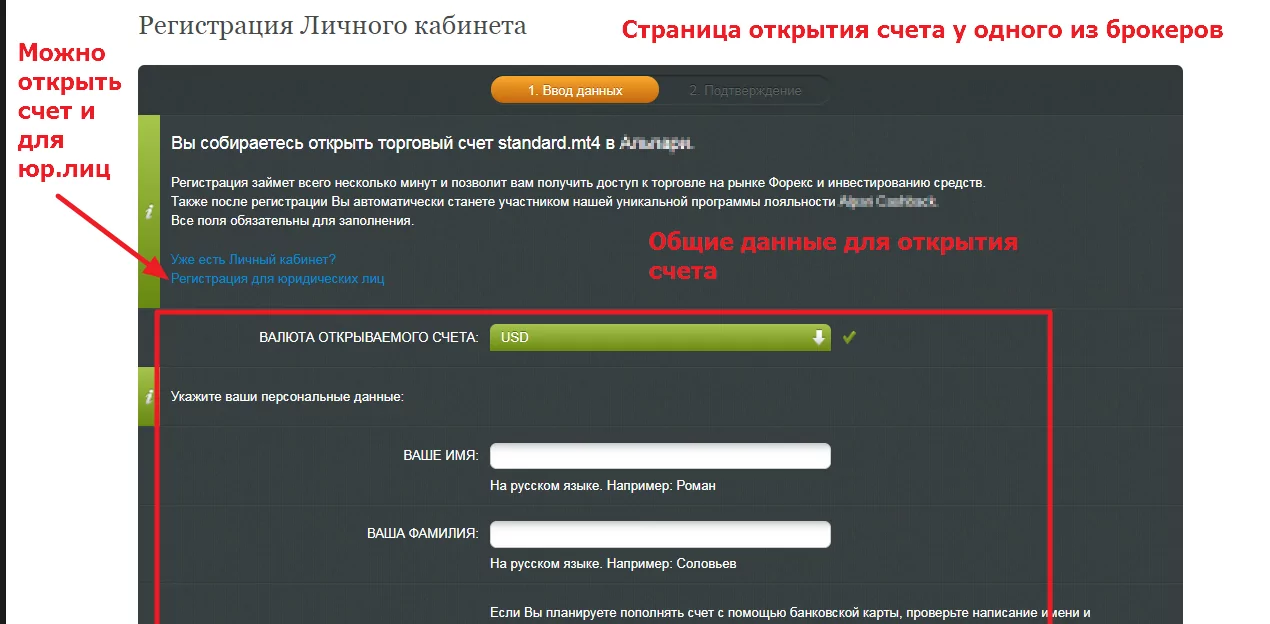Open the account currency USD dropdown

click(x=660, y=338)
